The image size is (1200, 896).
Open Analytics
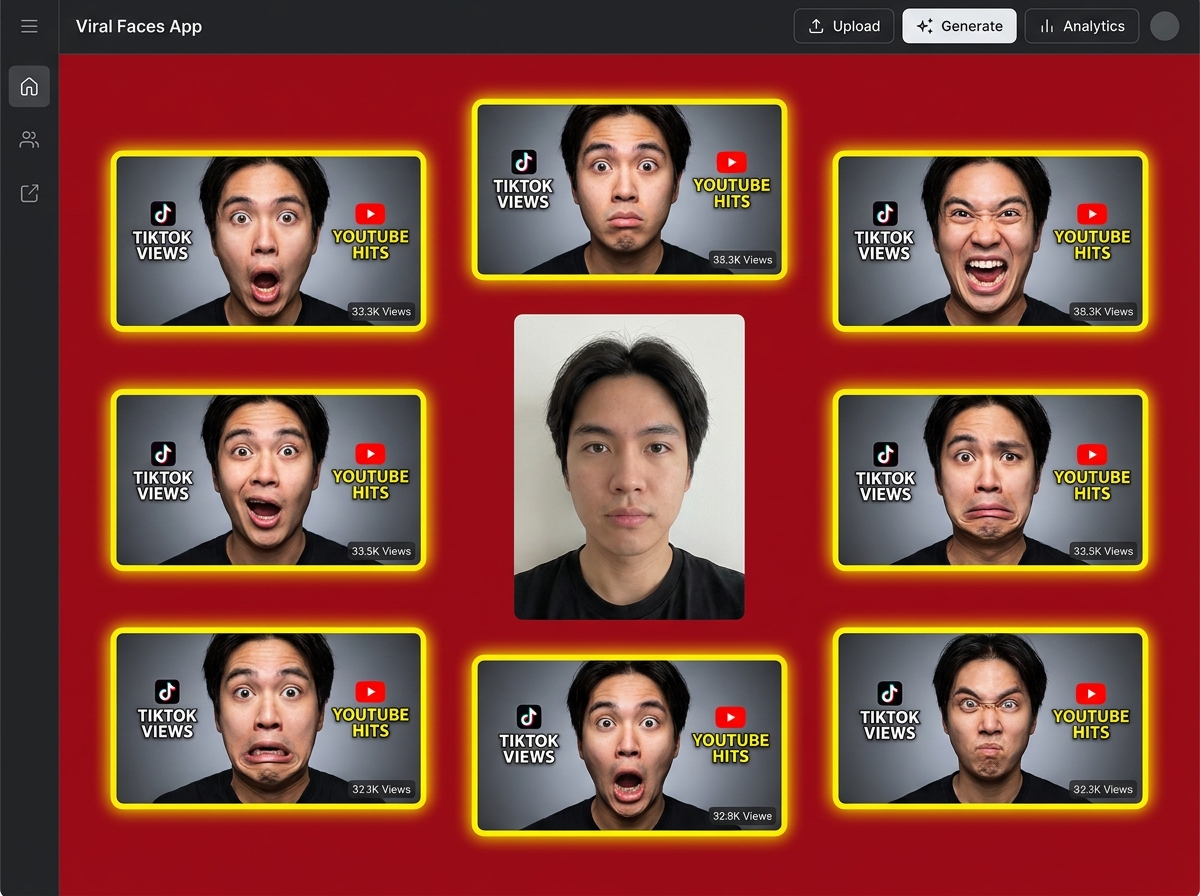click(x=1082, y=26)
